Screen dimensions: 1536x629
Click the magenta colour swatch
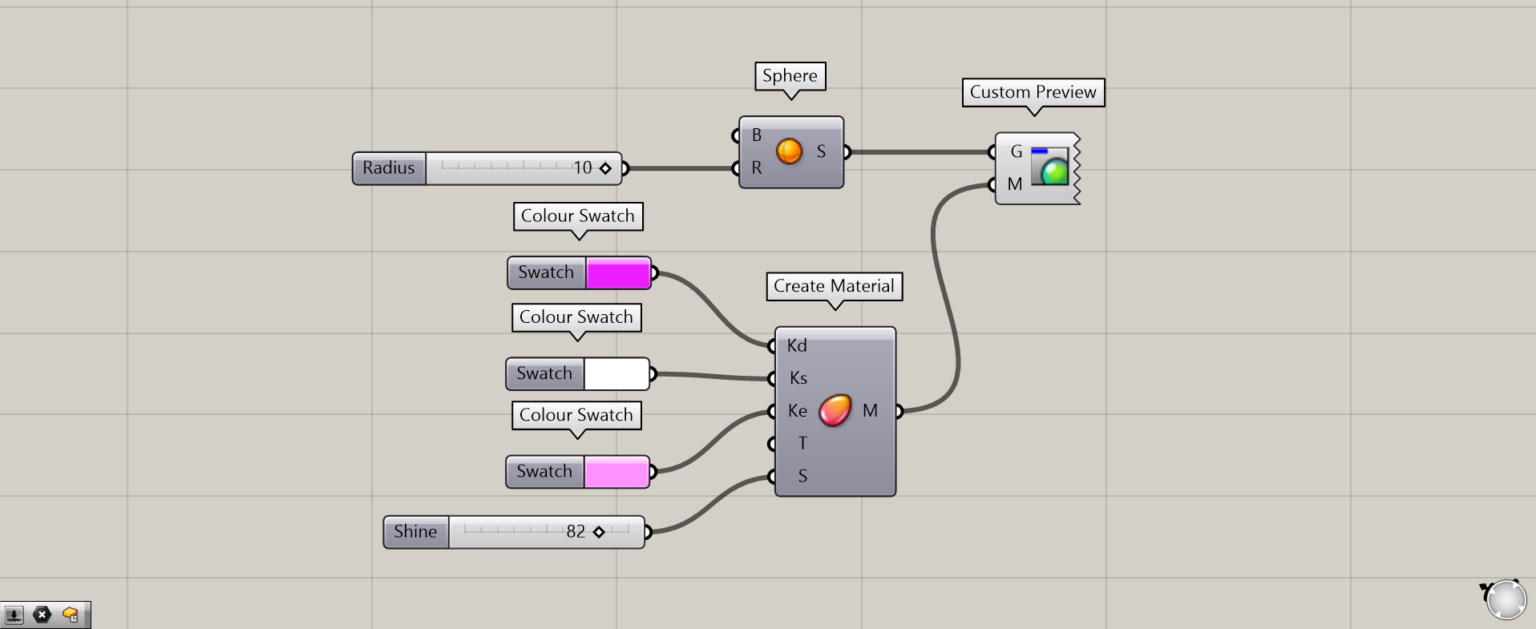618,273
